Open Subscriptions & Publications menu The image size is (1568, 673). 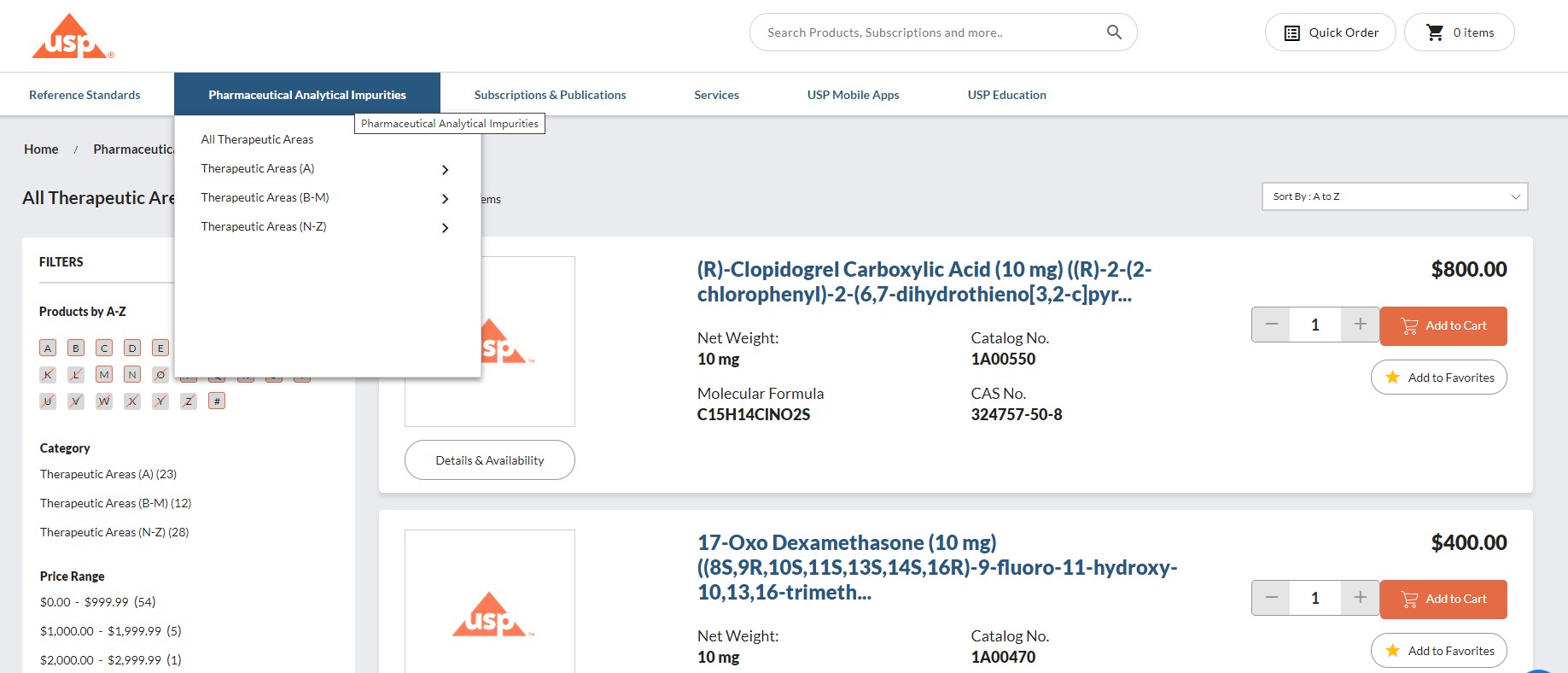(x=550, y=95)
